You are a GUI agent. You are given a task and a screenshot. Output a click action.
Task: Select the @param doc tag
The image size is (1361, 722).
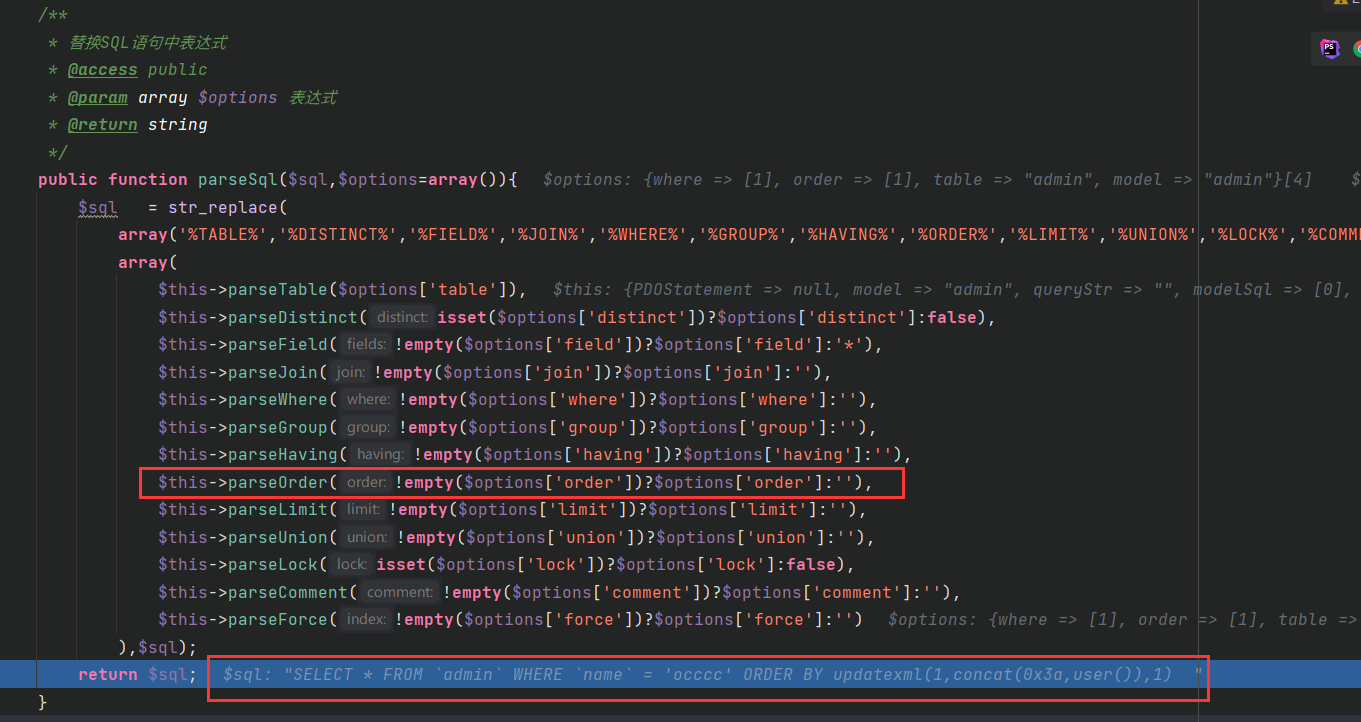[x=98, y=98]
